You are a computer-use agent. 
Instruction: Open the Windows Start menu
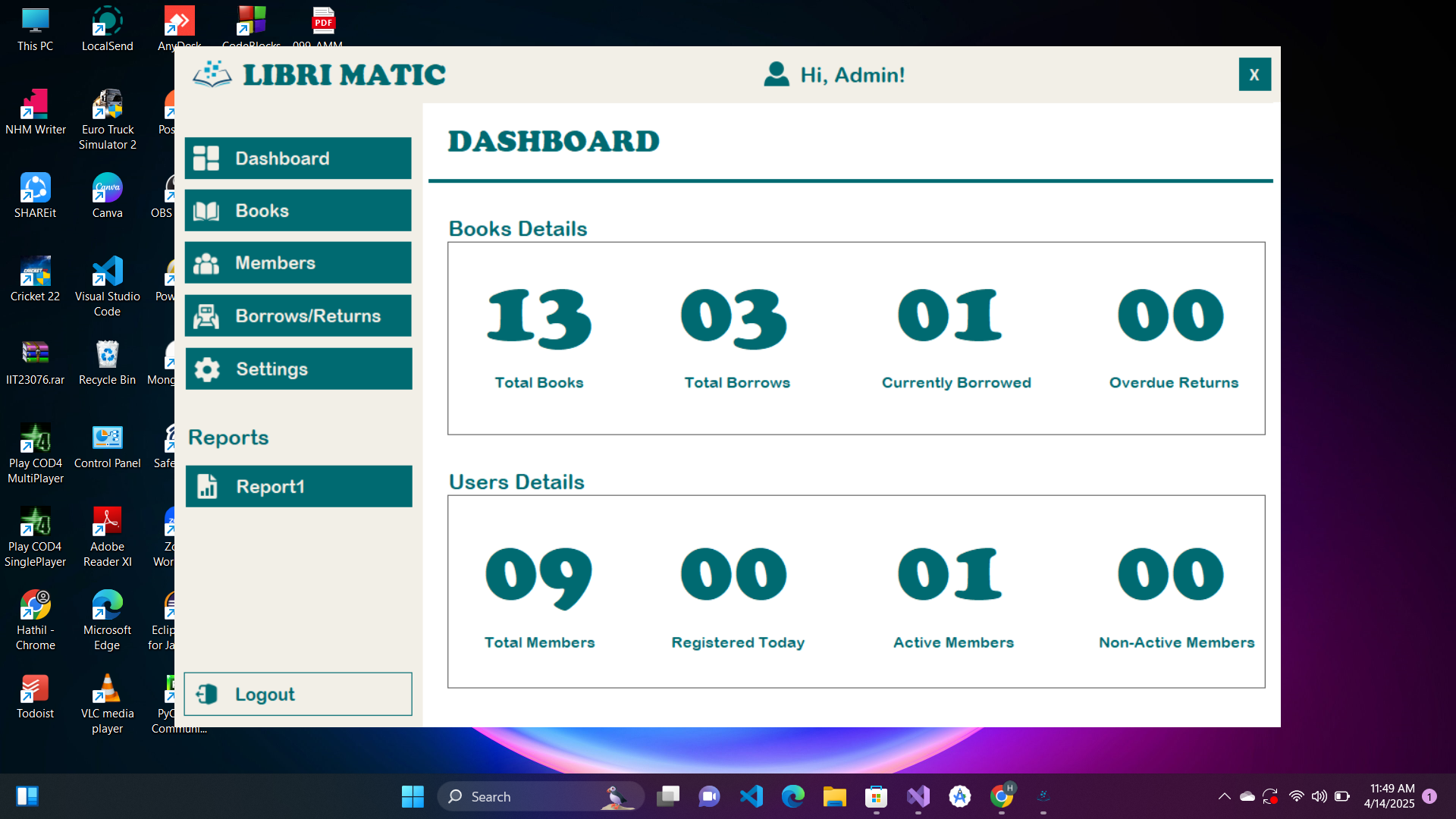pos(413,796)
